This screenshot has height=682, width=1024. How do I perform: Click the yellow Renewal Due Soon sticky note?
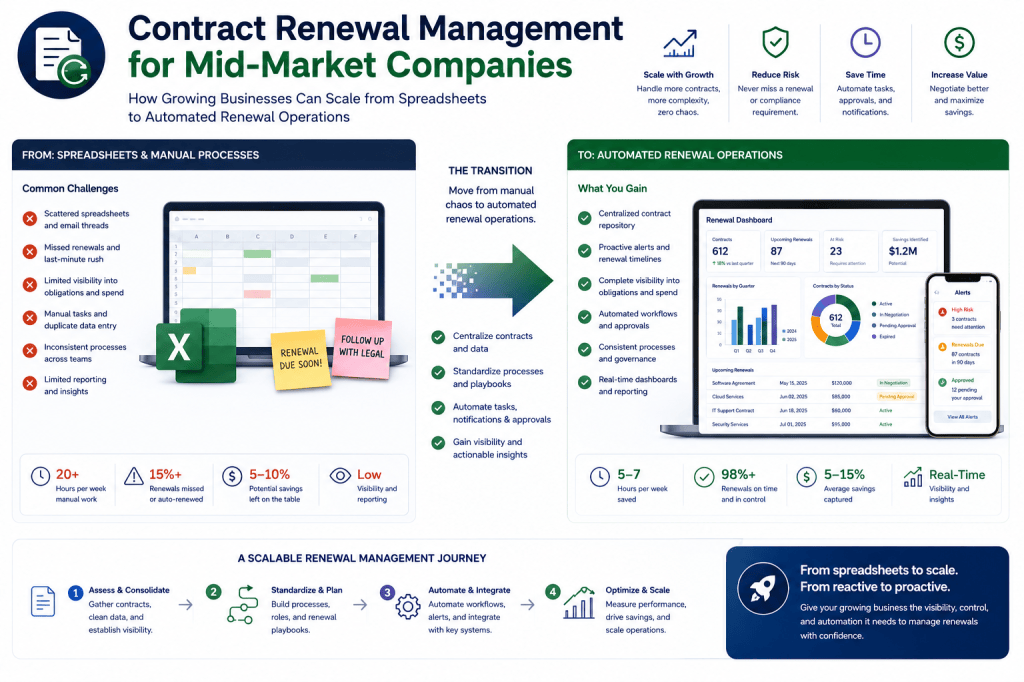(300, 359)
